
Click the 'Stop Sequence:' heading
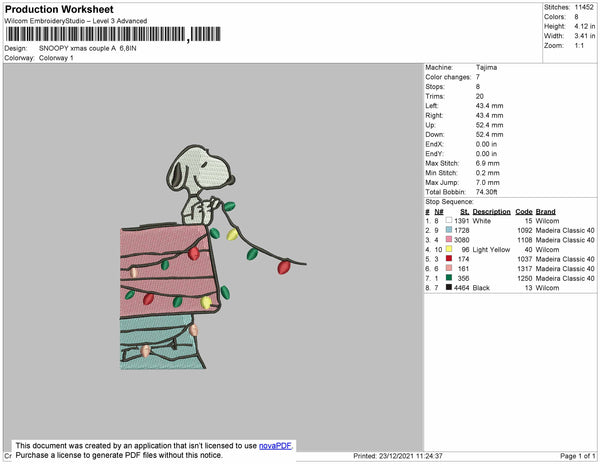click(449, 202)
